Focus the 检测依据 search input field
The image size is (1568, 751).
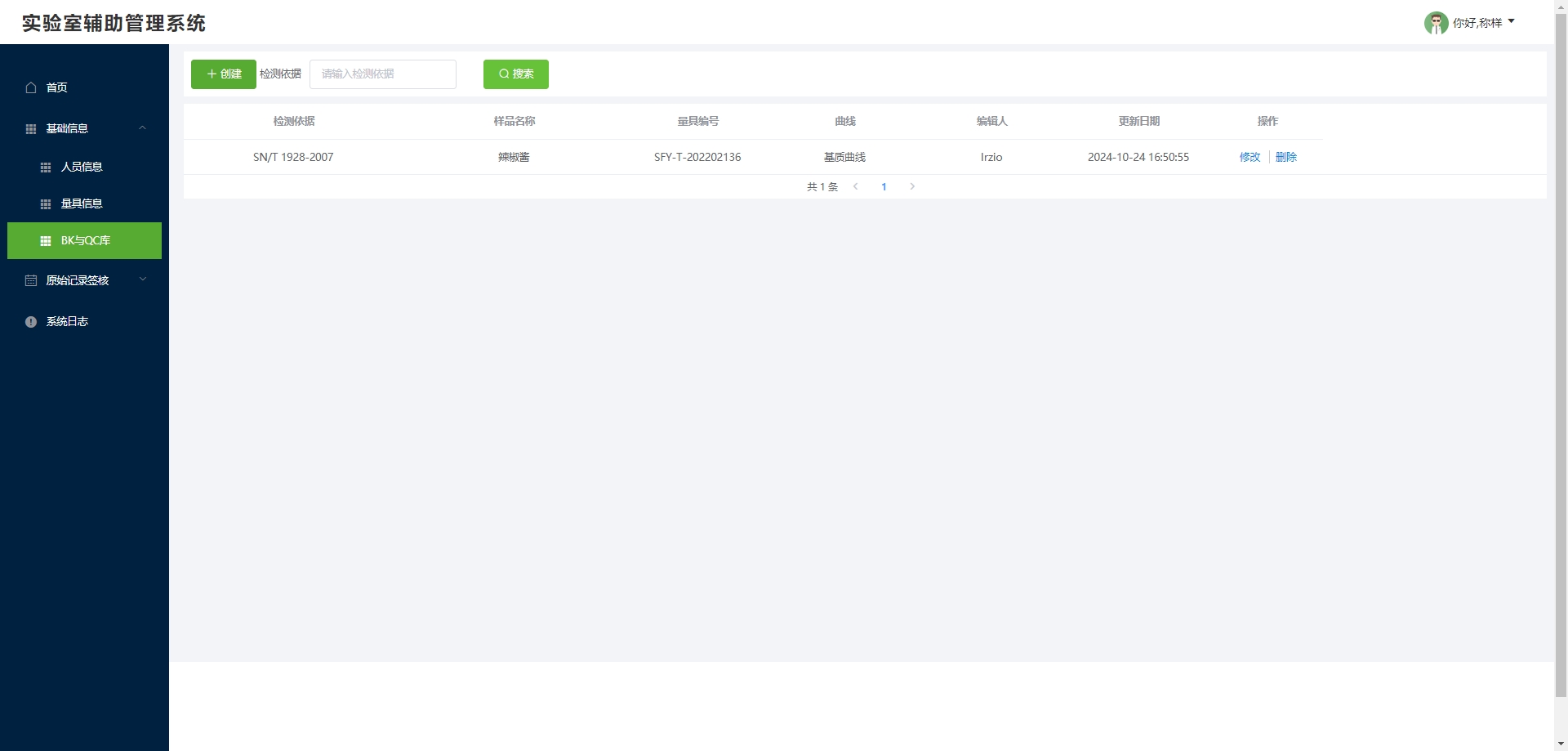(382, 74)
